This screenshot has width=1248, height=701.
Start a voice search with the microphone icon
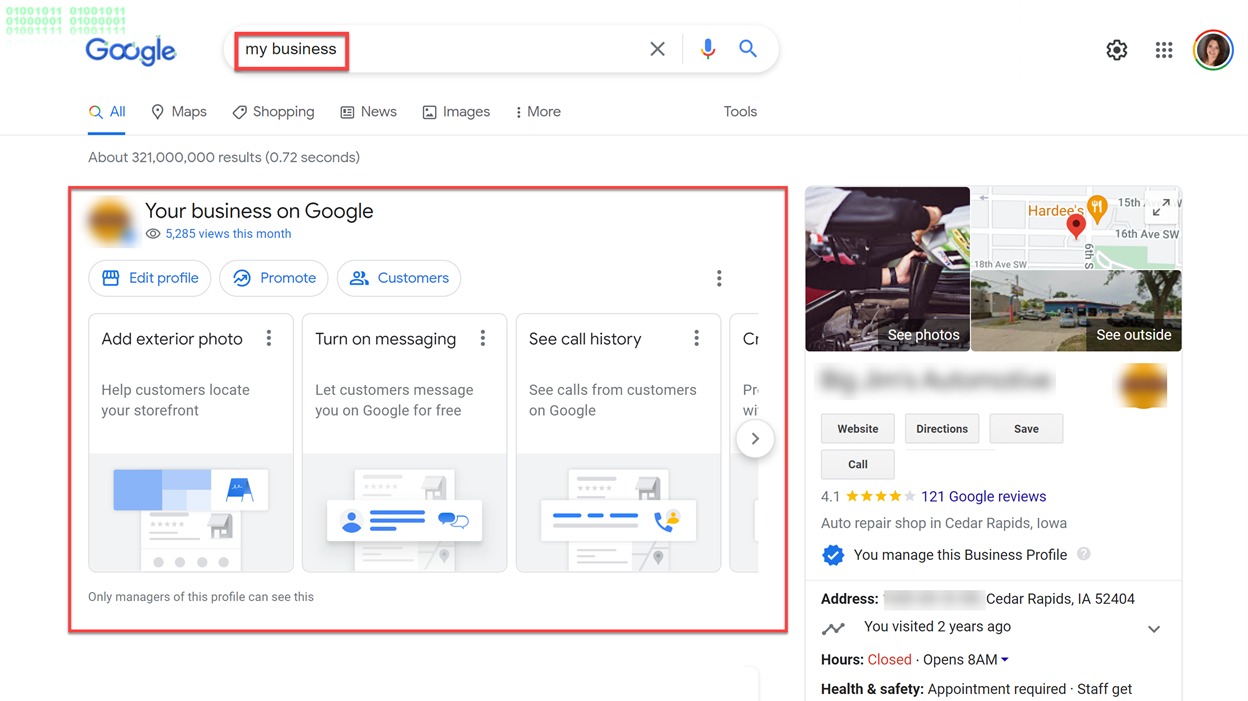click(x=708, y=48)
